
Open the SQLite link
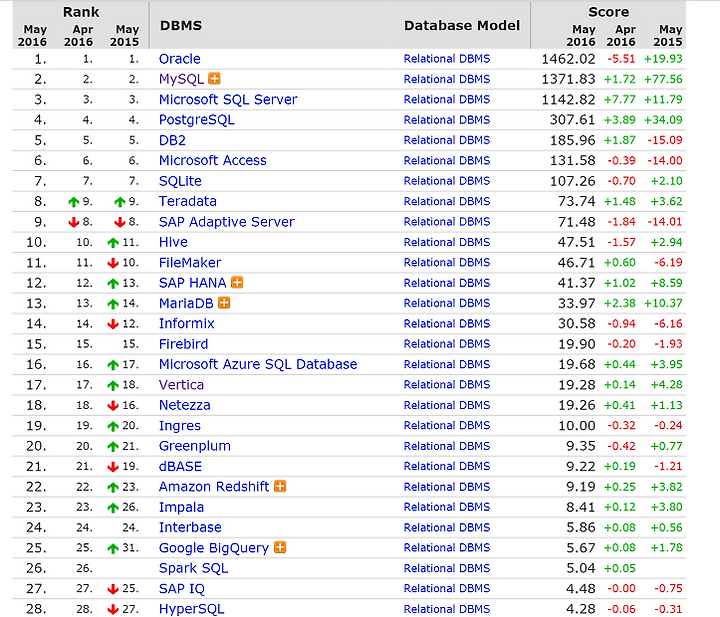[180, 181]
